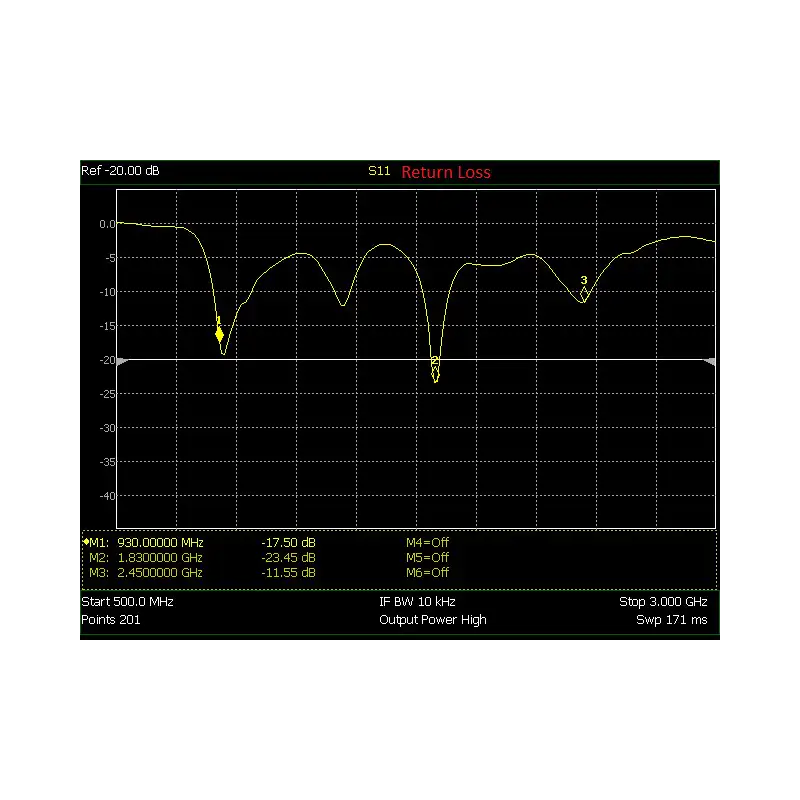Click the "-11.55 dB" marker value
The height and width of the screenshot is (800, 800).
point(288,573)
